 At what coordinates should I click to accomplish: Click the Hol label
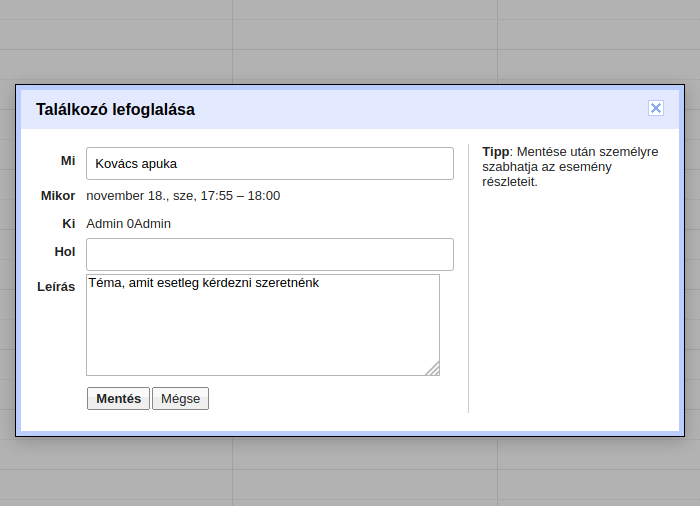65,251
